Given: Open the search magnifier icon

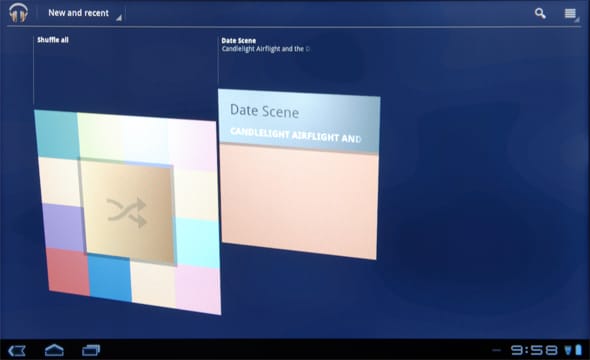Looking at the screenshot, I should (540, 14).
